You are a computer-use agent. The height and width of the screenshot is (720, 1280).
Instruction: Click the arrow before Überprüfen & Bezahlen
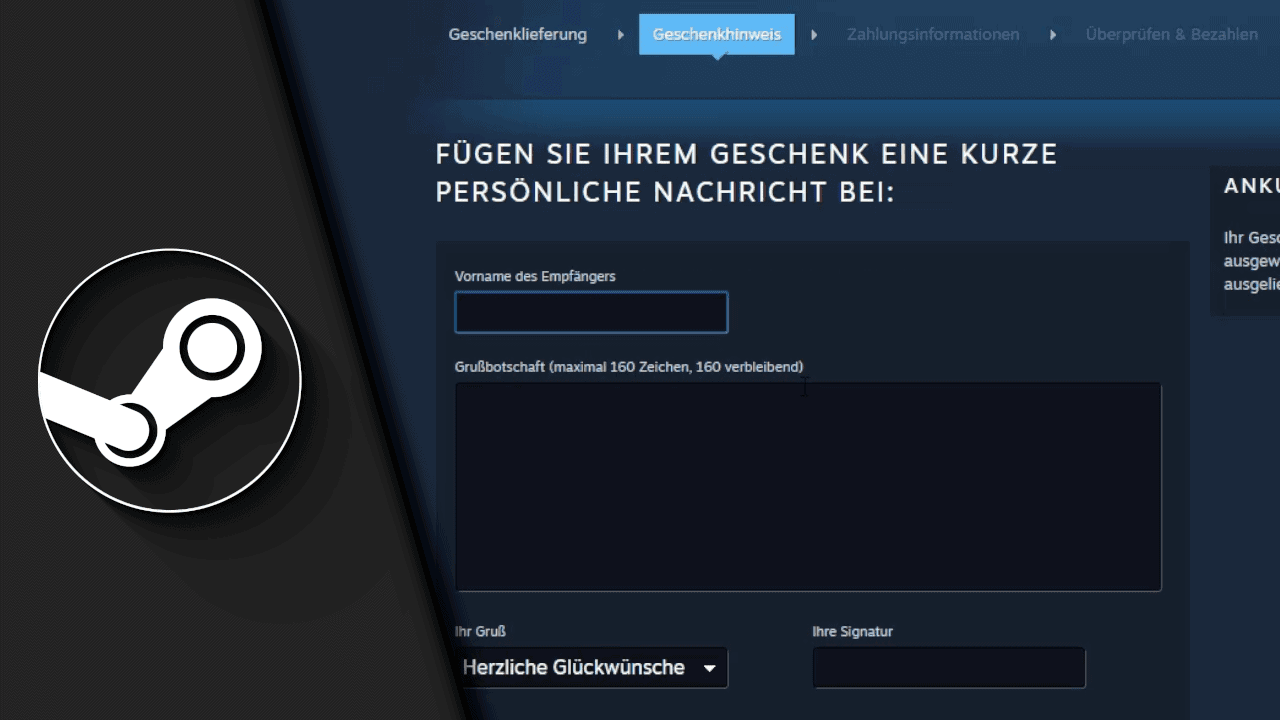coord(1053,35)
